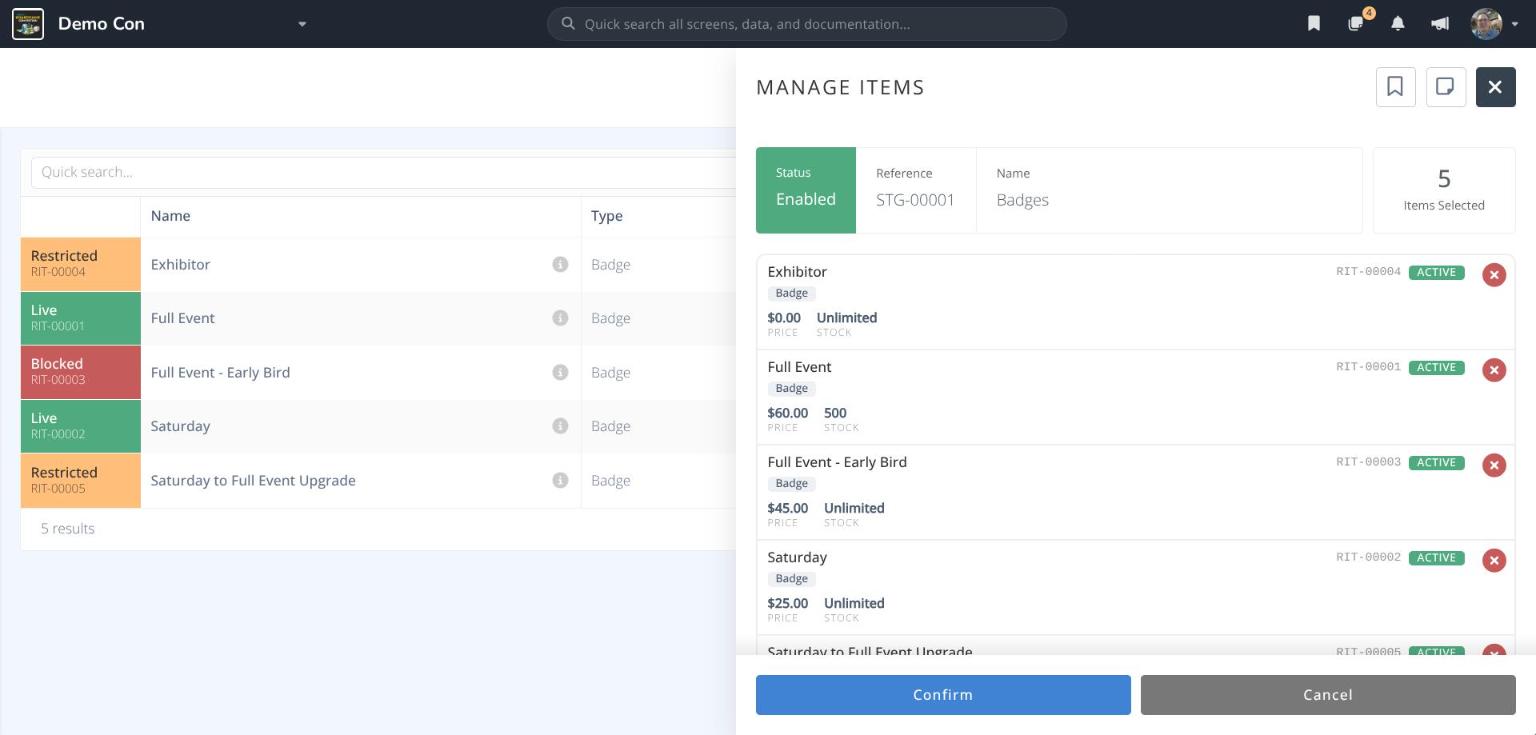Select the Live RIT-00001 status cell

point(81,318)
